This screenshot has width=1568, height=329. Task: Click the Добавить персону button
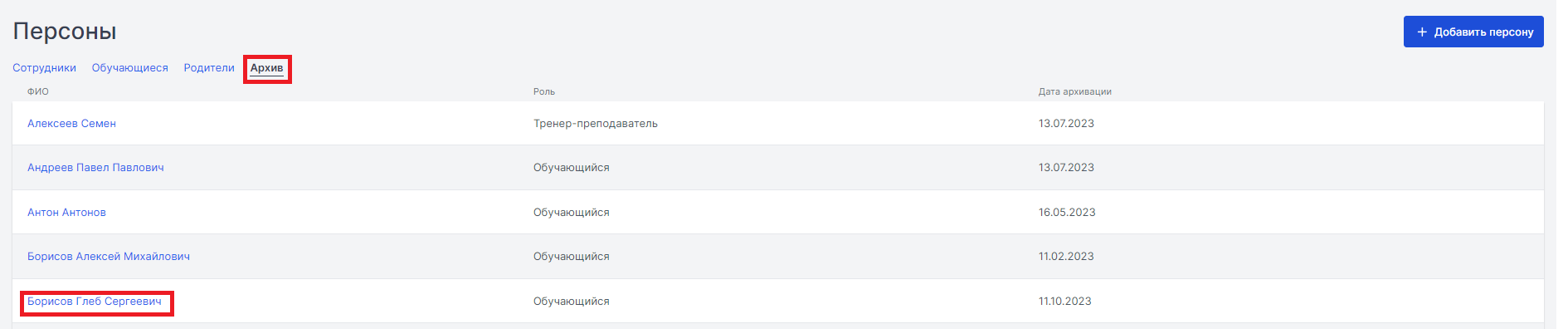click(x=1473, y=32)
